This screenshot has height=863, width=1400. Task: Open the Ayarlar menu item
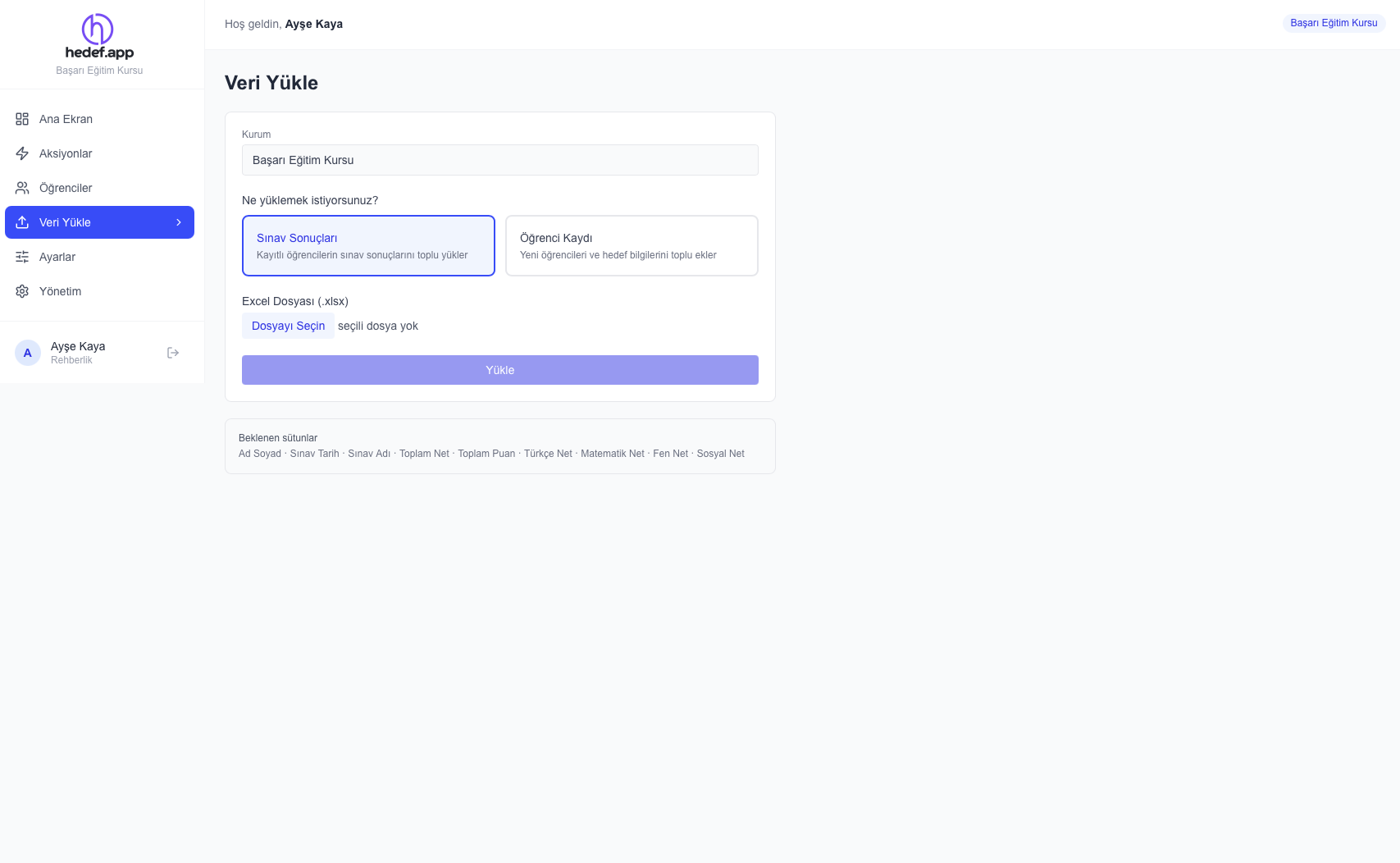coord(57,257)
